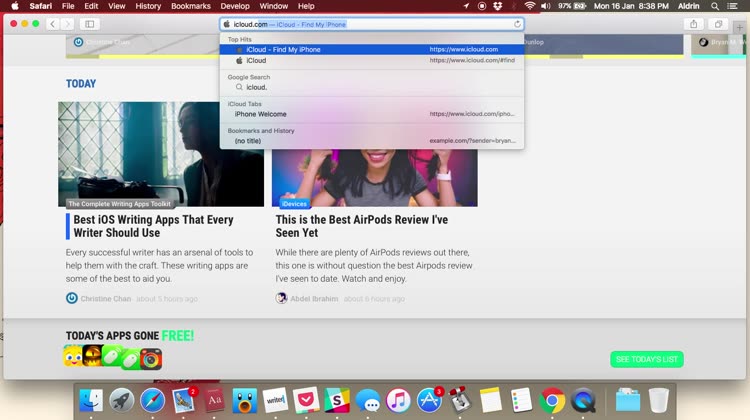
Task: Click the Mon 16 Jan 8:38 PM clock
Action: click(631, 6)
